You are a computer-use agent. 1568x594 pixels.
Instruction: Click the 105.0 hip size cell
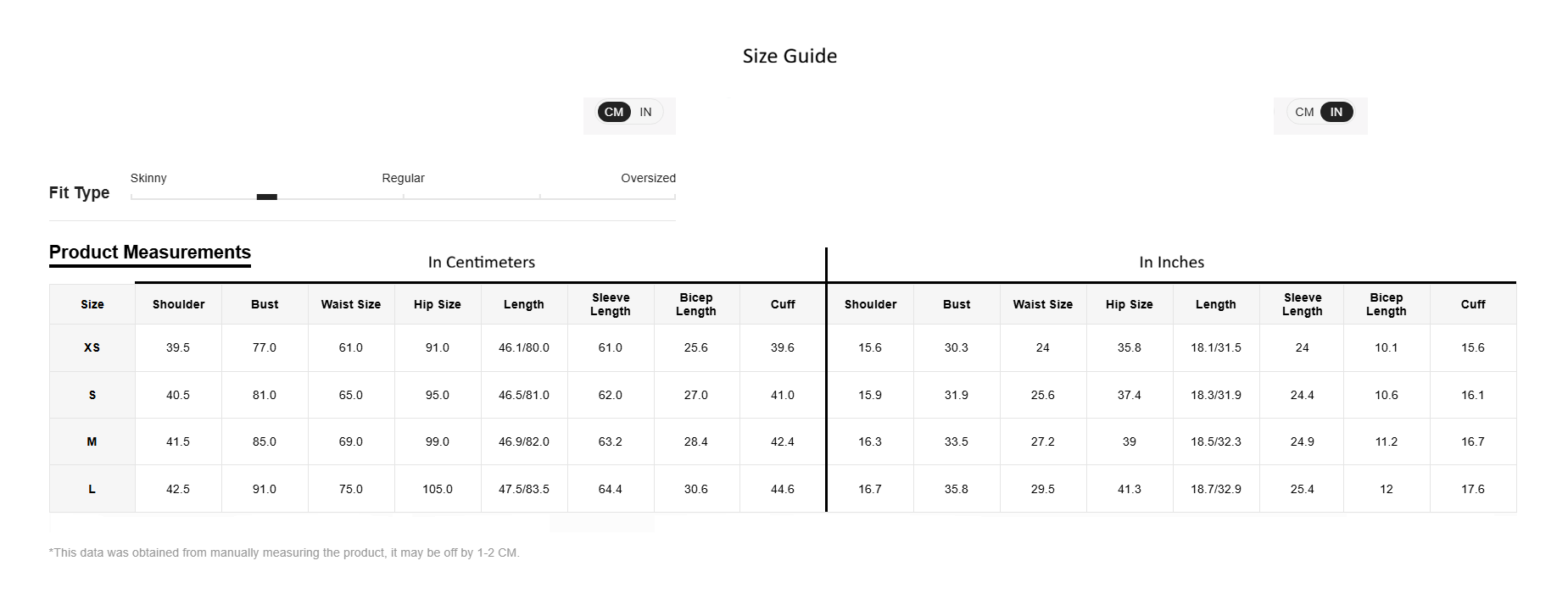coord(438,489)
